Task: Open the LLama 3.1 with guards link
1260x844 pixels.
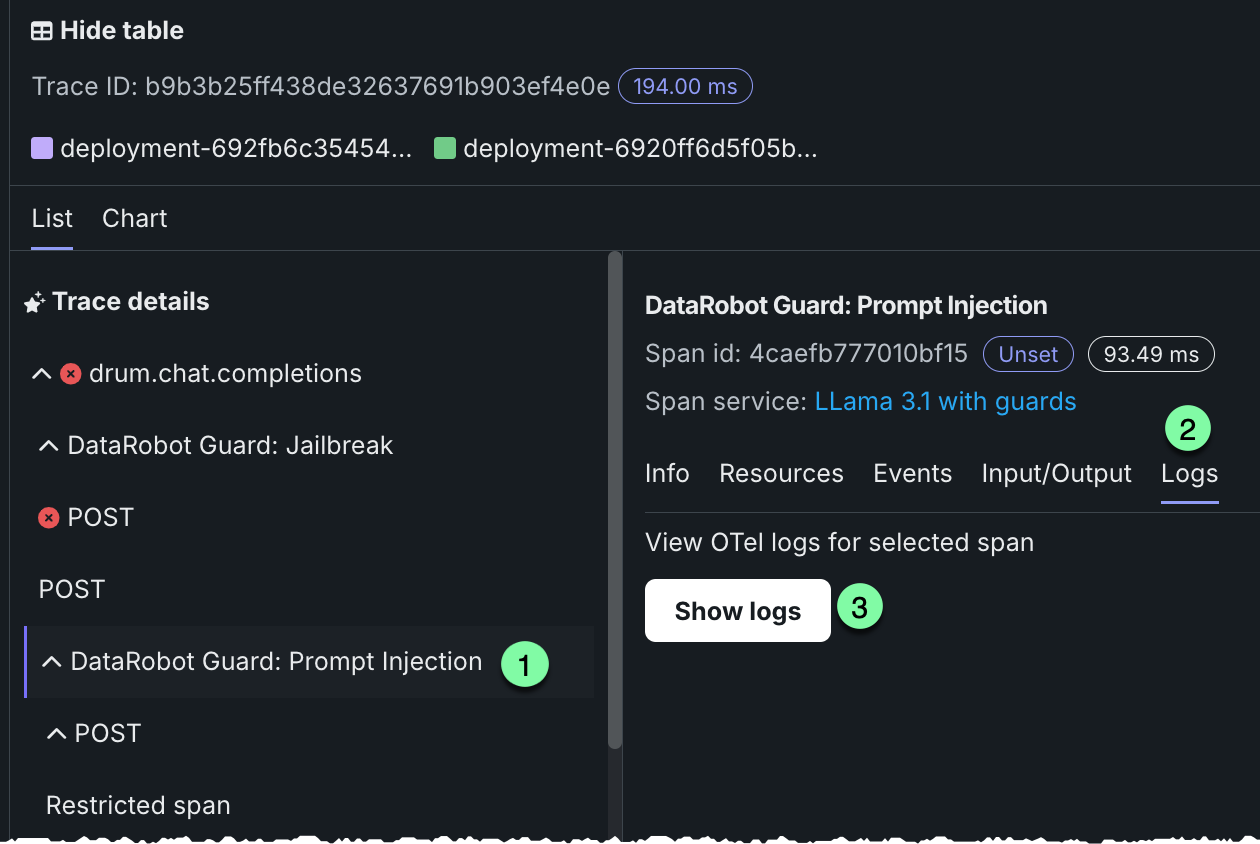Action: click(x=945, y=402)
